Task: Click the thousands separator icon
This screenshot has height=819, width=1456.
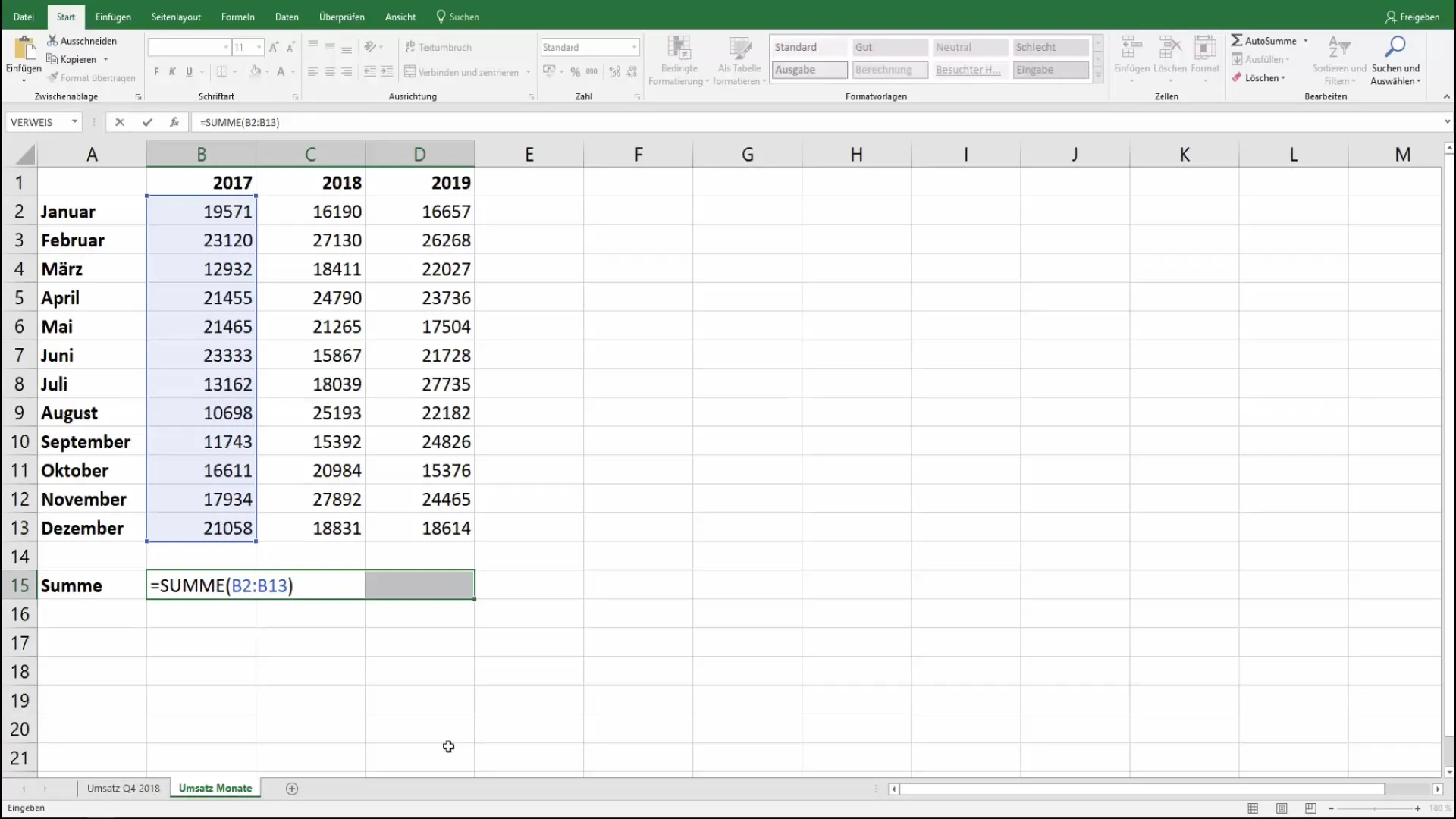Action: tap(591, 72)
